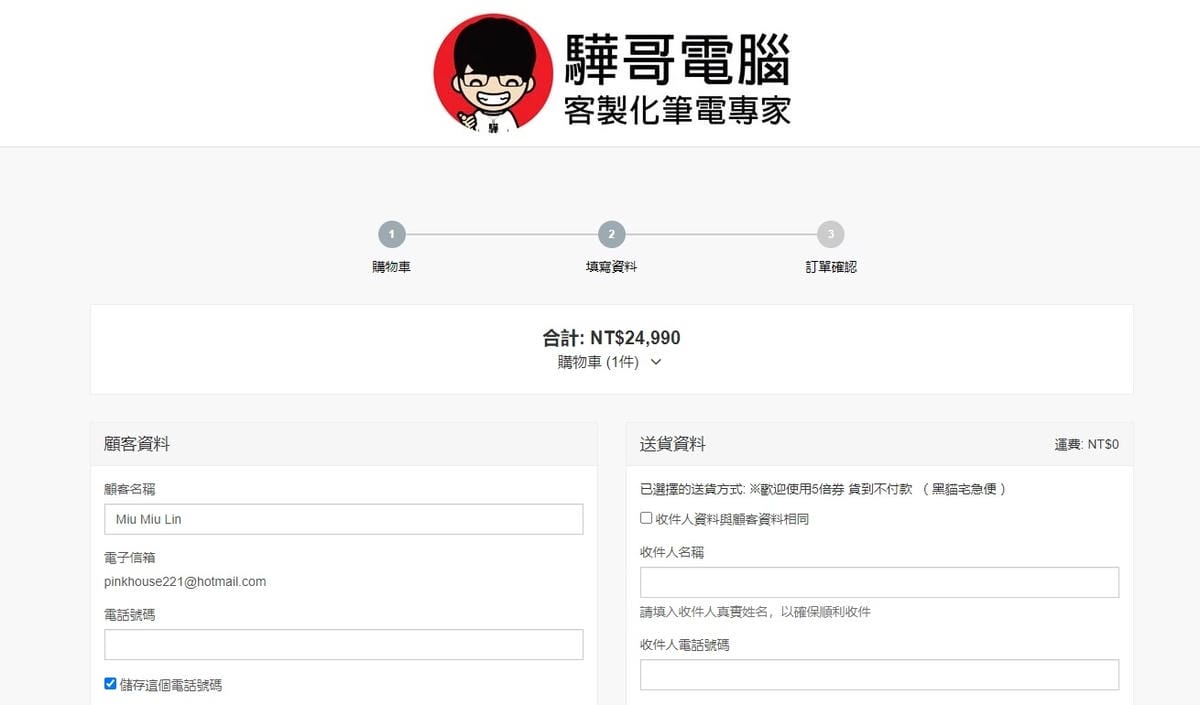Expand the 購物車 (1件) chevron arrow

[x=656, y=363]
